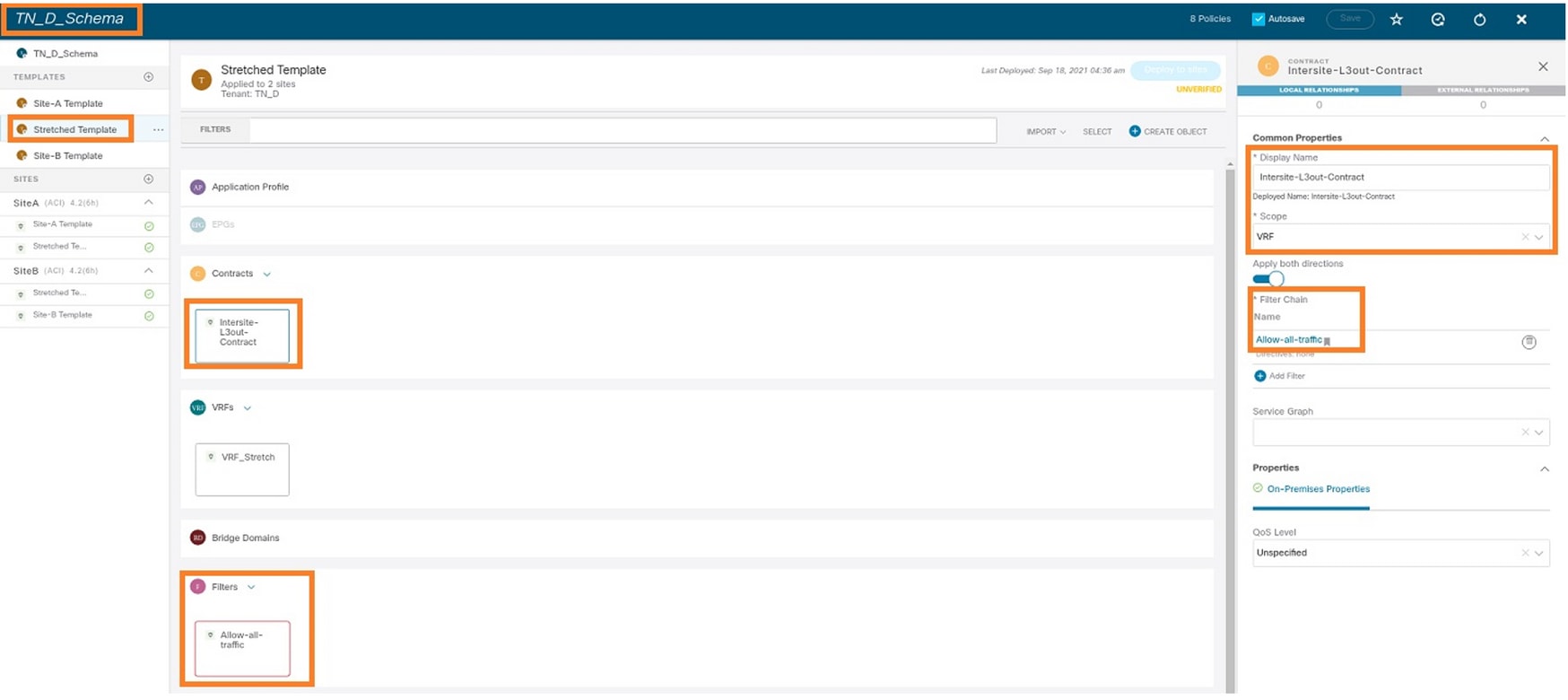The image size is (1568, 700).
Task: Select Site-A Template in templates list
Action: pyautogui.click(x=68, y=103)
